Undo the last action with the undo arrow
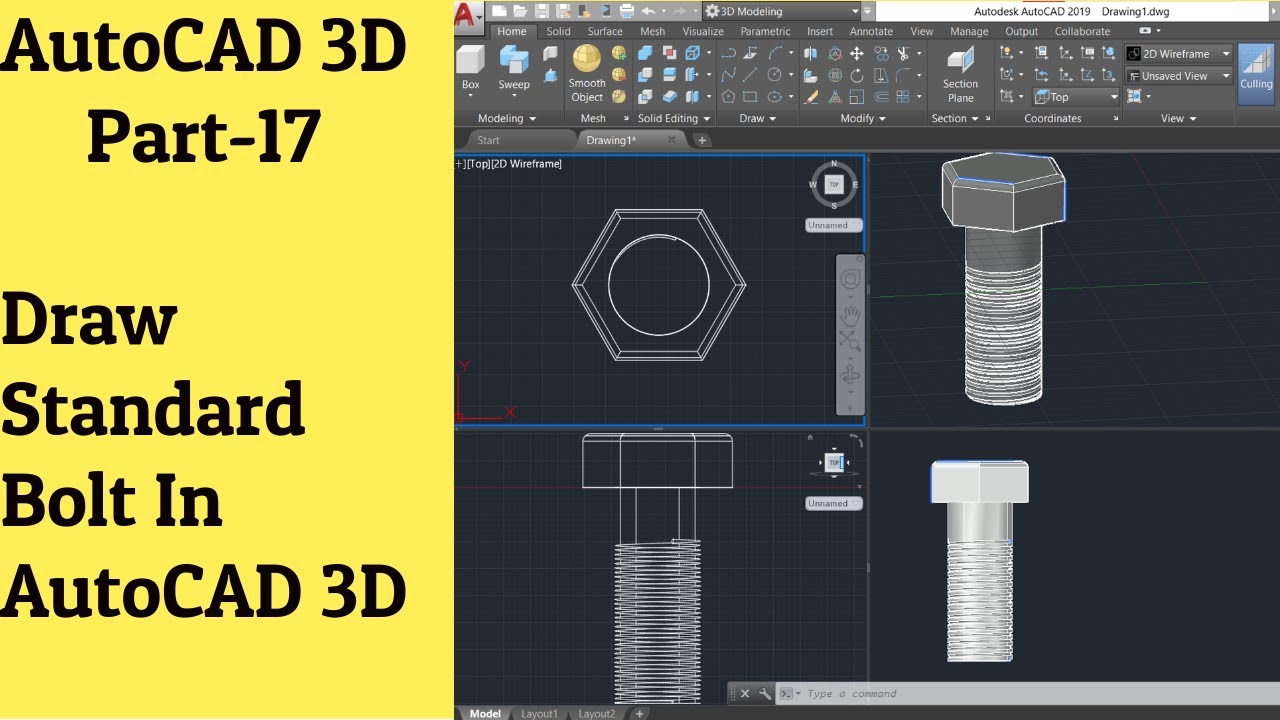Screen dimensions: 1280x720 (x=648, y=11)
